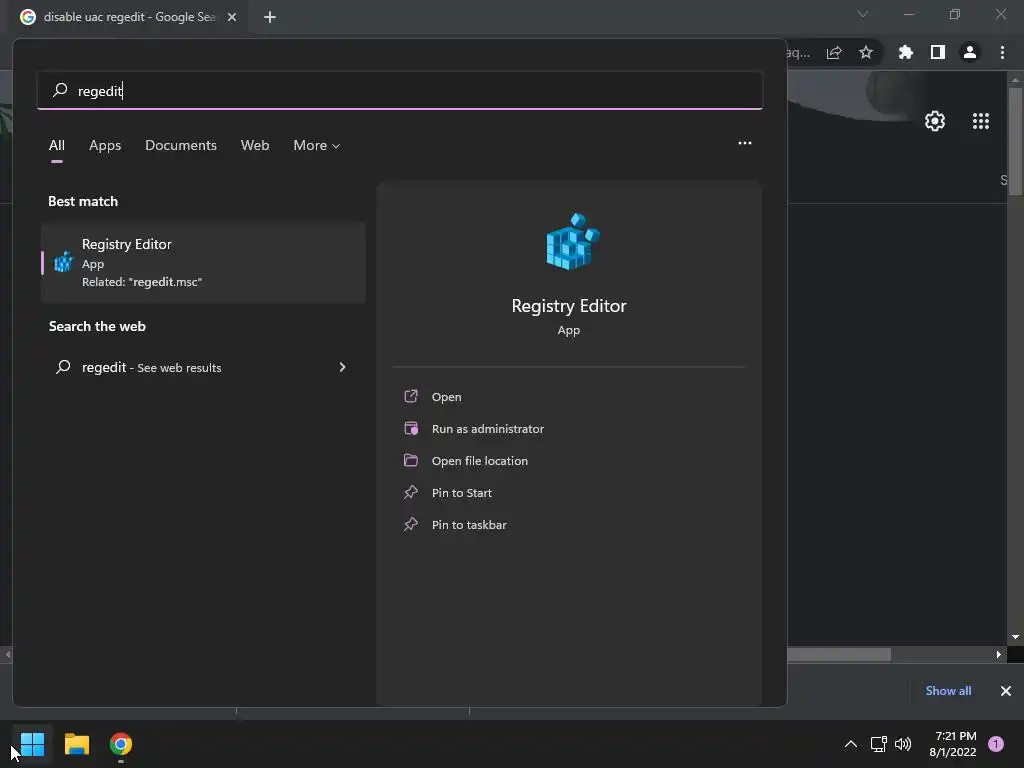Click scroll right arrow on horizontal scrollbar
The width and height of the screenshot is (1024, 768).
tap(999, 654)
